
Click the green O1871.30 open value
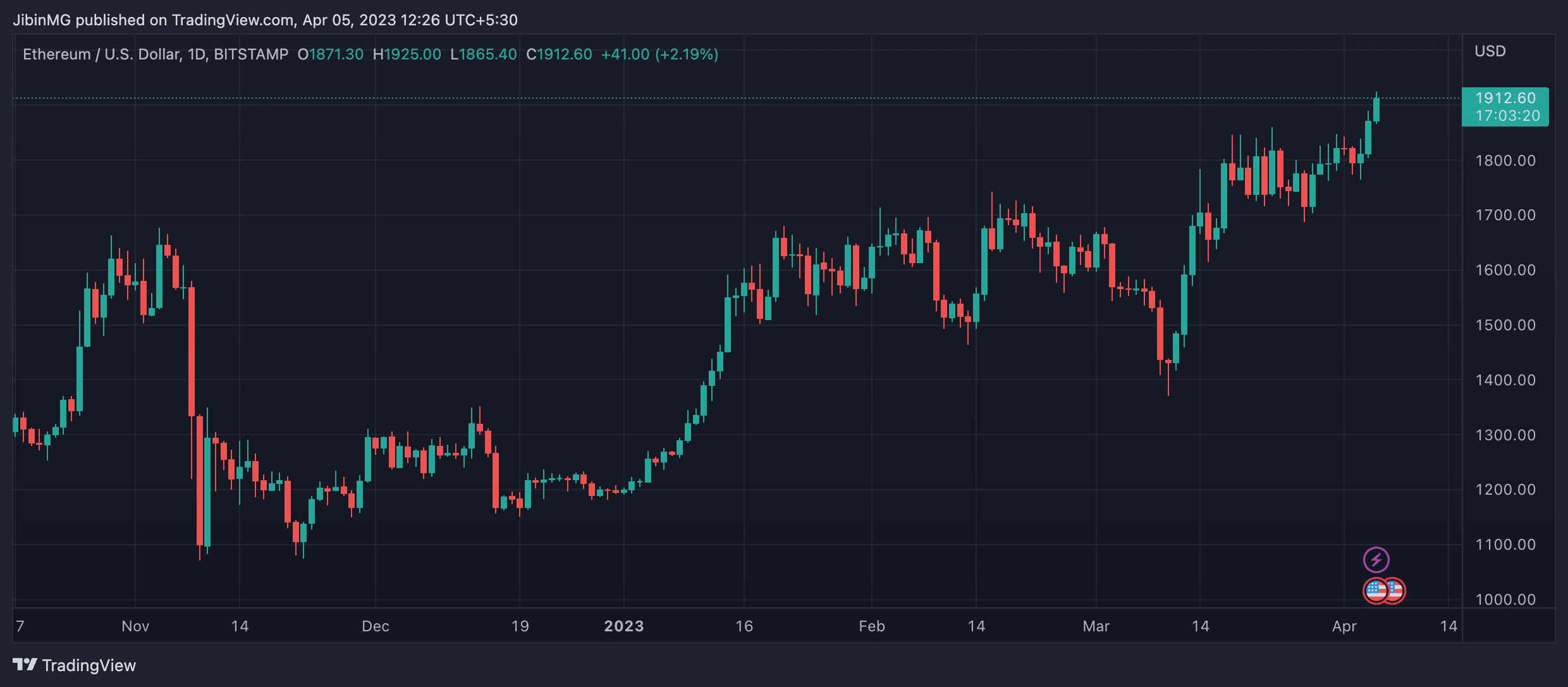click(330, 54)
